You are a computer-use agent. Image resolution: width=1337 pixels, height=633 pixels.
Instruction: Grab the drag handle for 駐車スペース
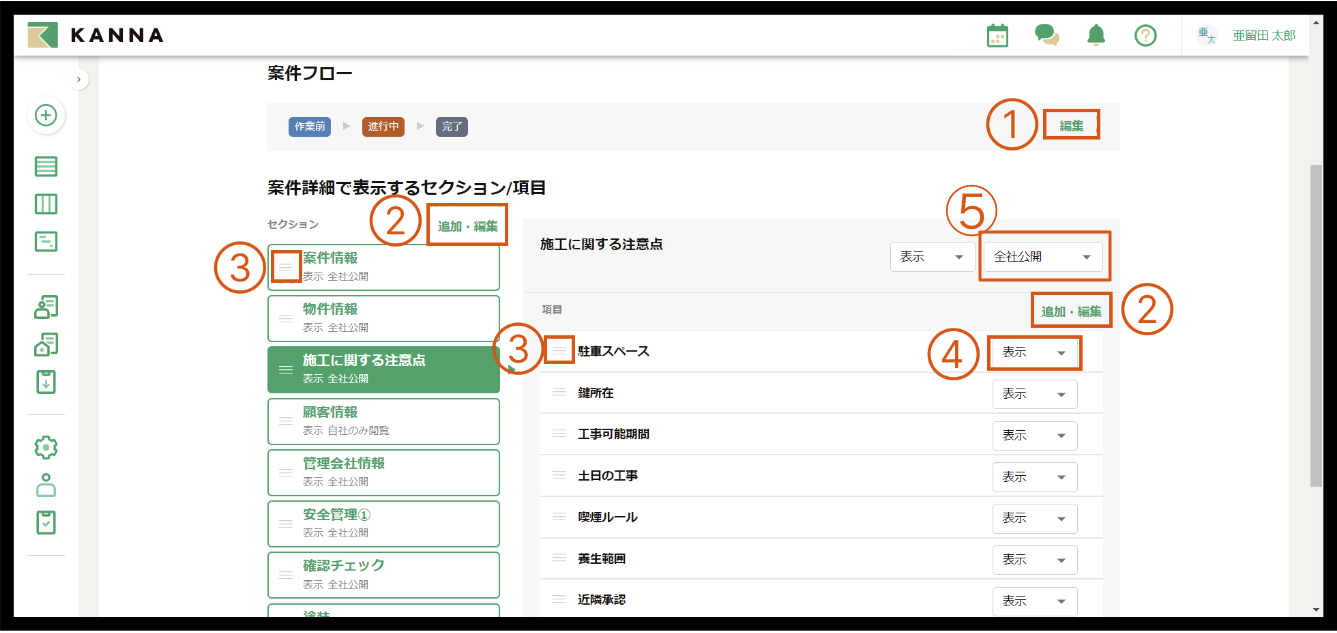pos(559,351)
